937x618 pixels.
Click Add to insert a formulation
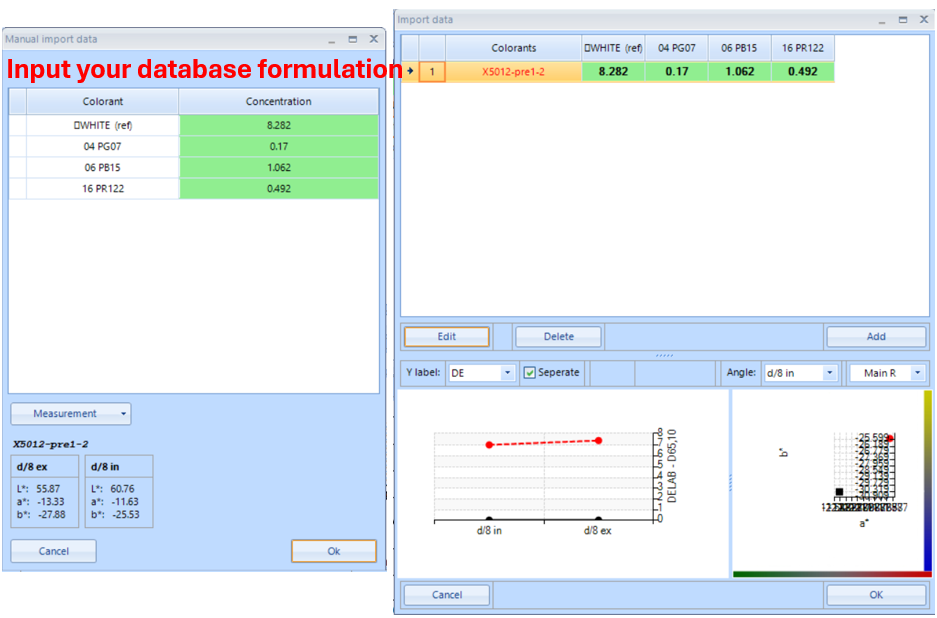[876, 337]
